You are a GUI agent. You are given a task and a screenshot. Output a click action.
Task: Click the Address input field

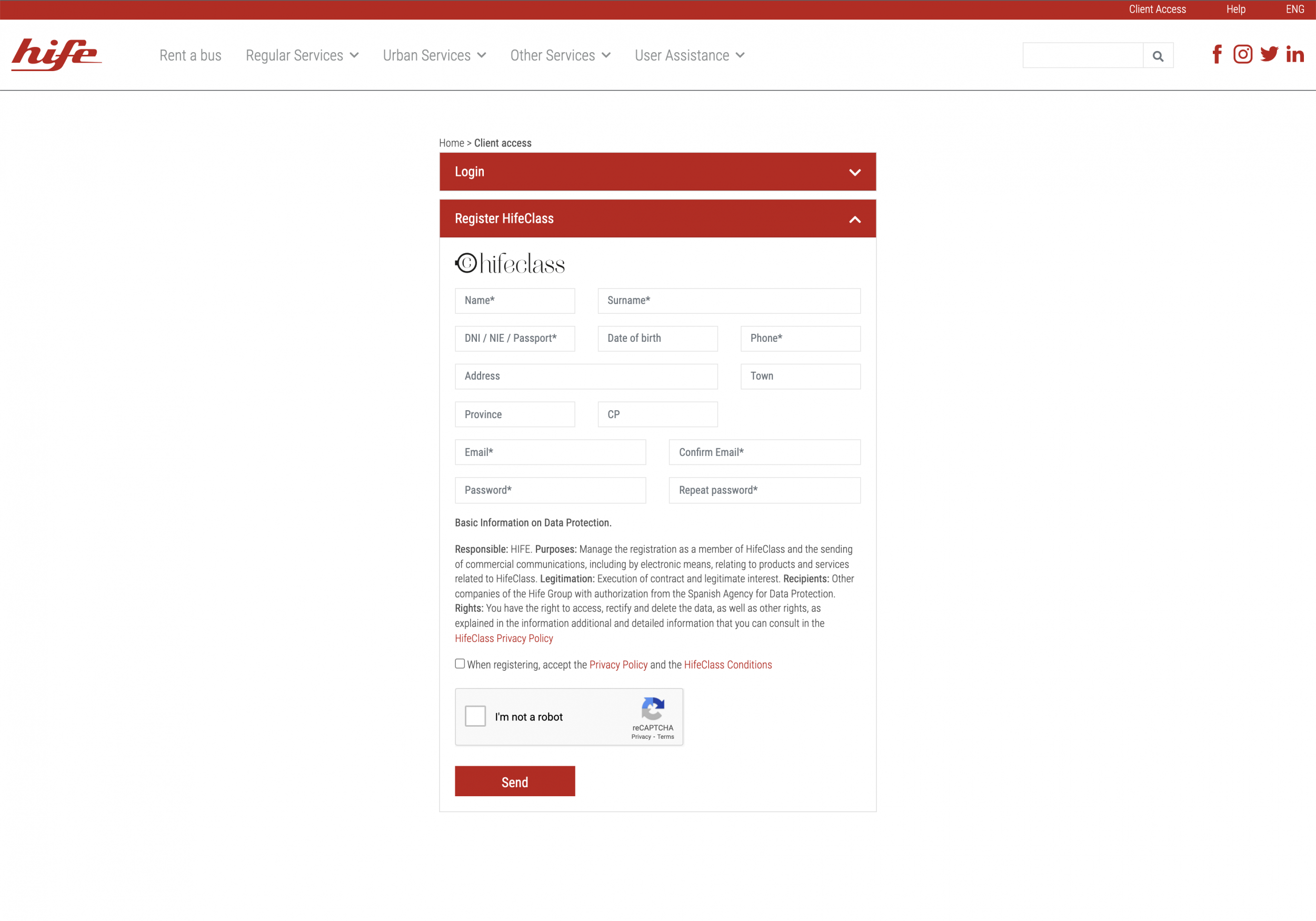click(x=586, y=377)
